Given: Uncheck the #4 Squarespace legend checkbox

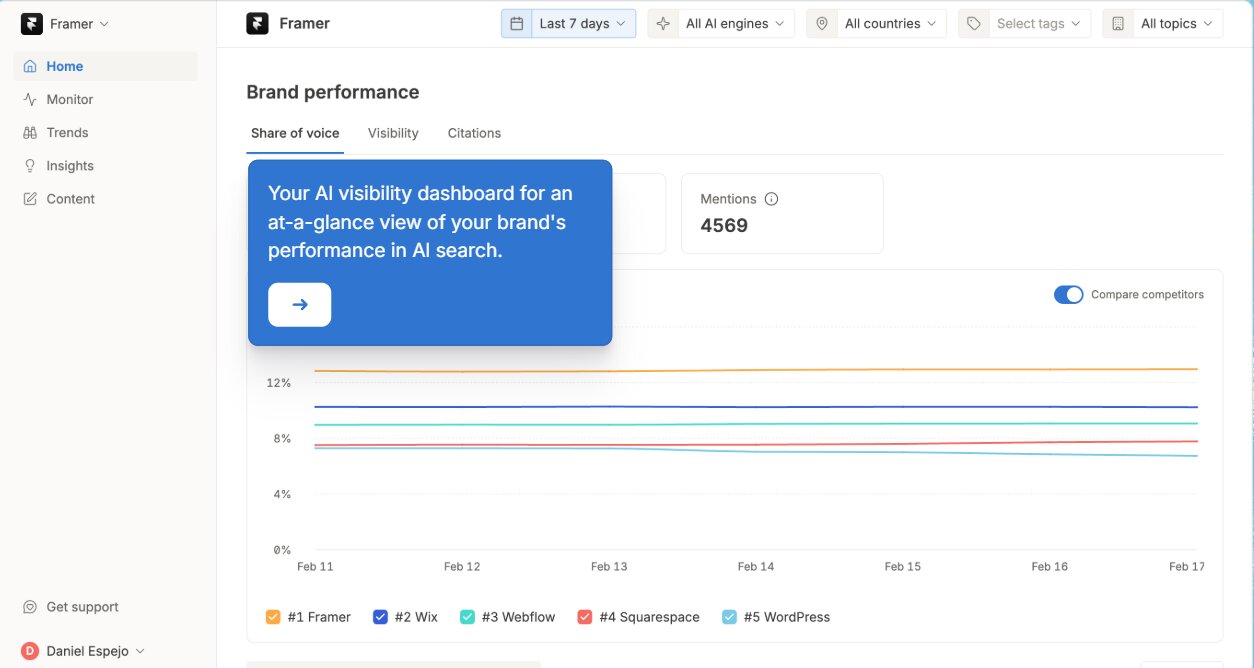Looking at the screenshot, I should tap(585, 617).
